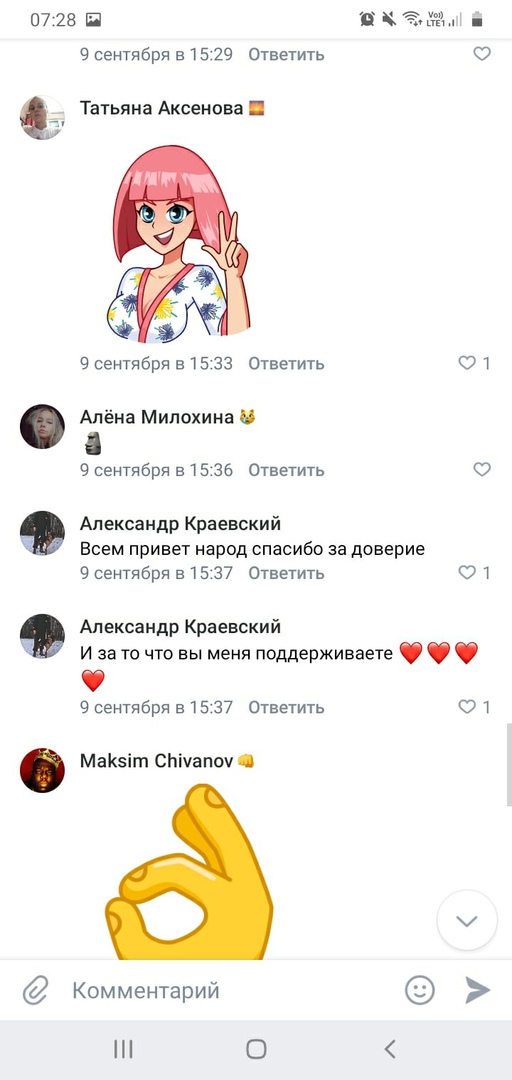Jump down using round chevron button

tap(467, 921)
